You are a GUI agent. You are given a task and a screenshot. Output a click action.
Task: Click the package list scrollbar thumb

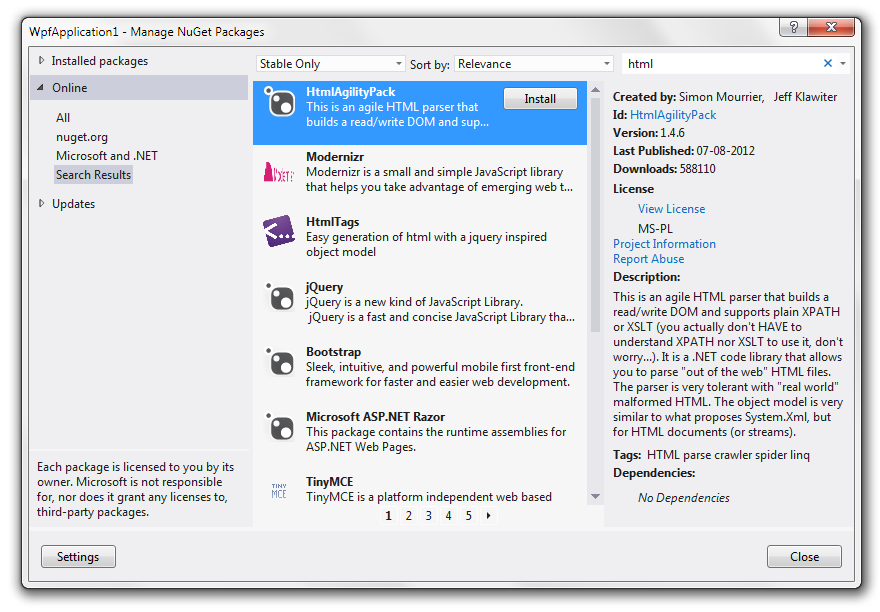point(595,214)
